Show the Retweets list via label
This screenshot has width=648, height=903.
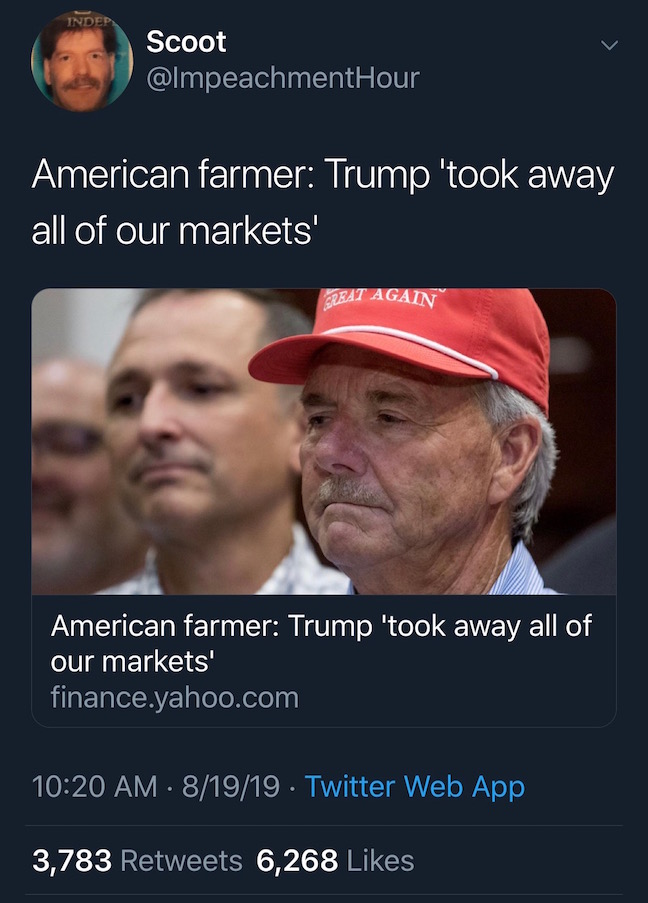[181, 860]
